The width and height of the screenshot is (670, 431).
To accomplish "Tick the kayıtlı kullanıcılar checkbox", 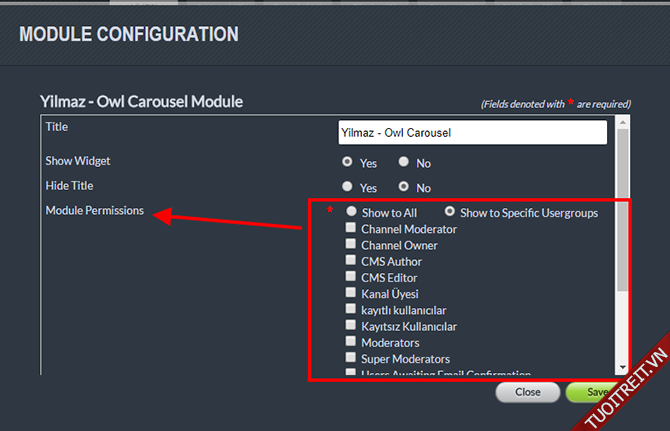I will 350,310.
